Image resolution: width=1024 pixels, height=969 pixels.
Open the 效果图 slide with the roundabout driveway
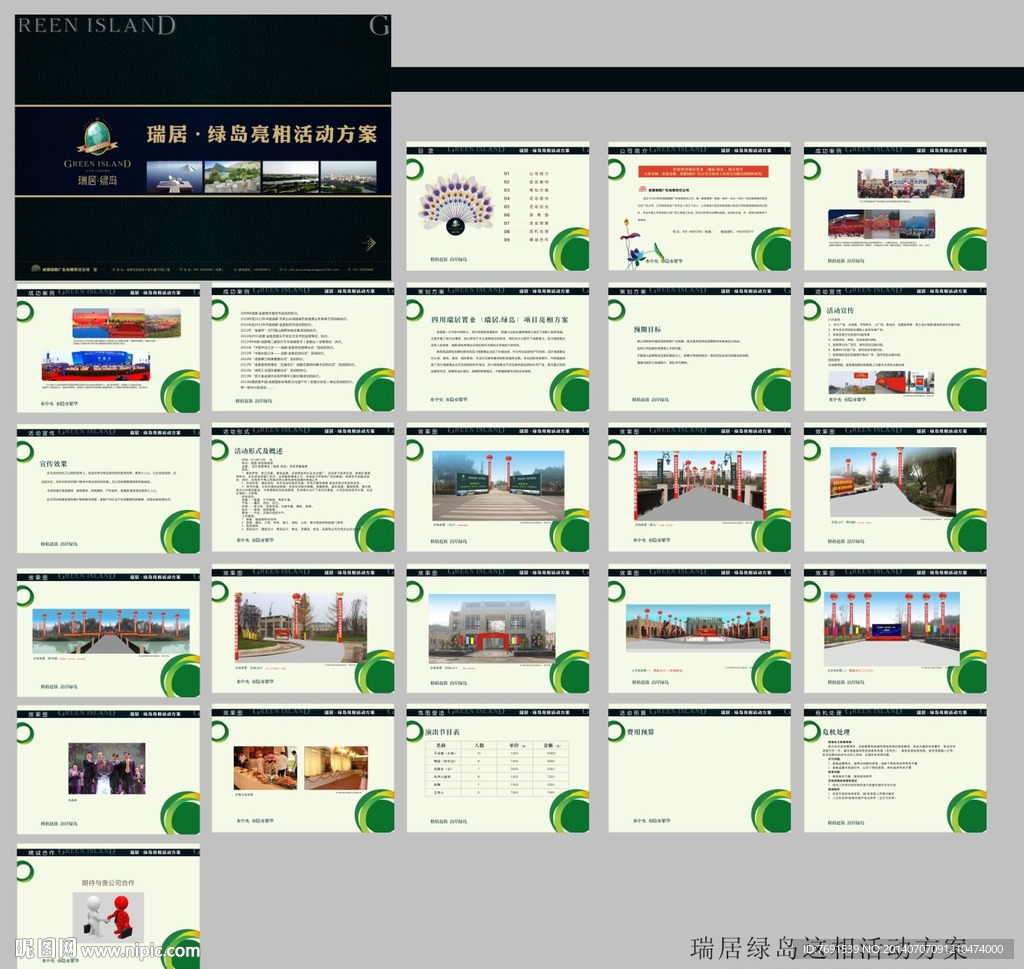[303, 630]
